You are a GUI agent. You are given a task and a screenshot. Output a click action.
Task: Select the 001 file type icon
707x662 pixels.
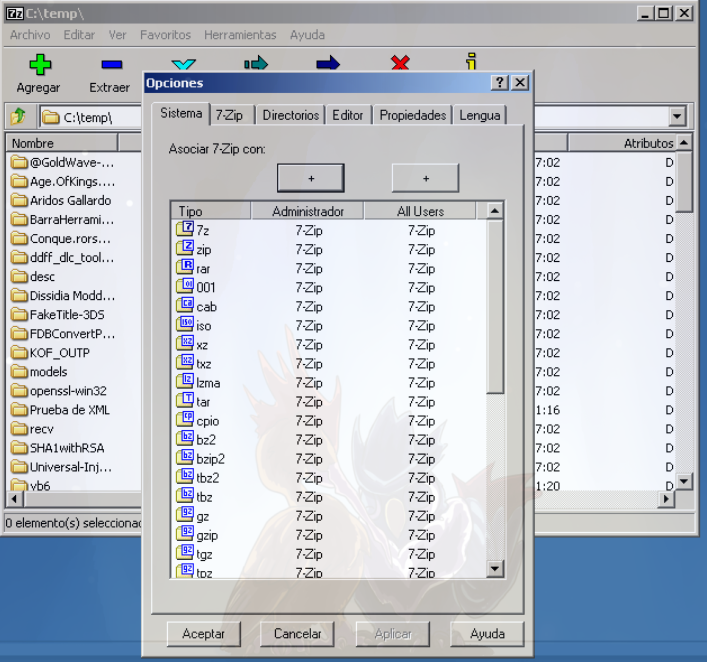pos(184,286)
